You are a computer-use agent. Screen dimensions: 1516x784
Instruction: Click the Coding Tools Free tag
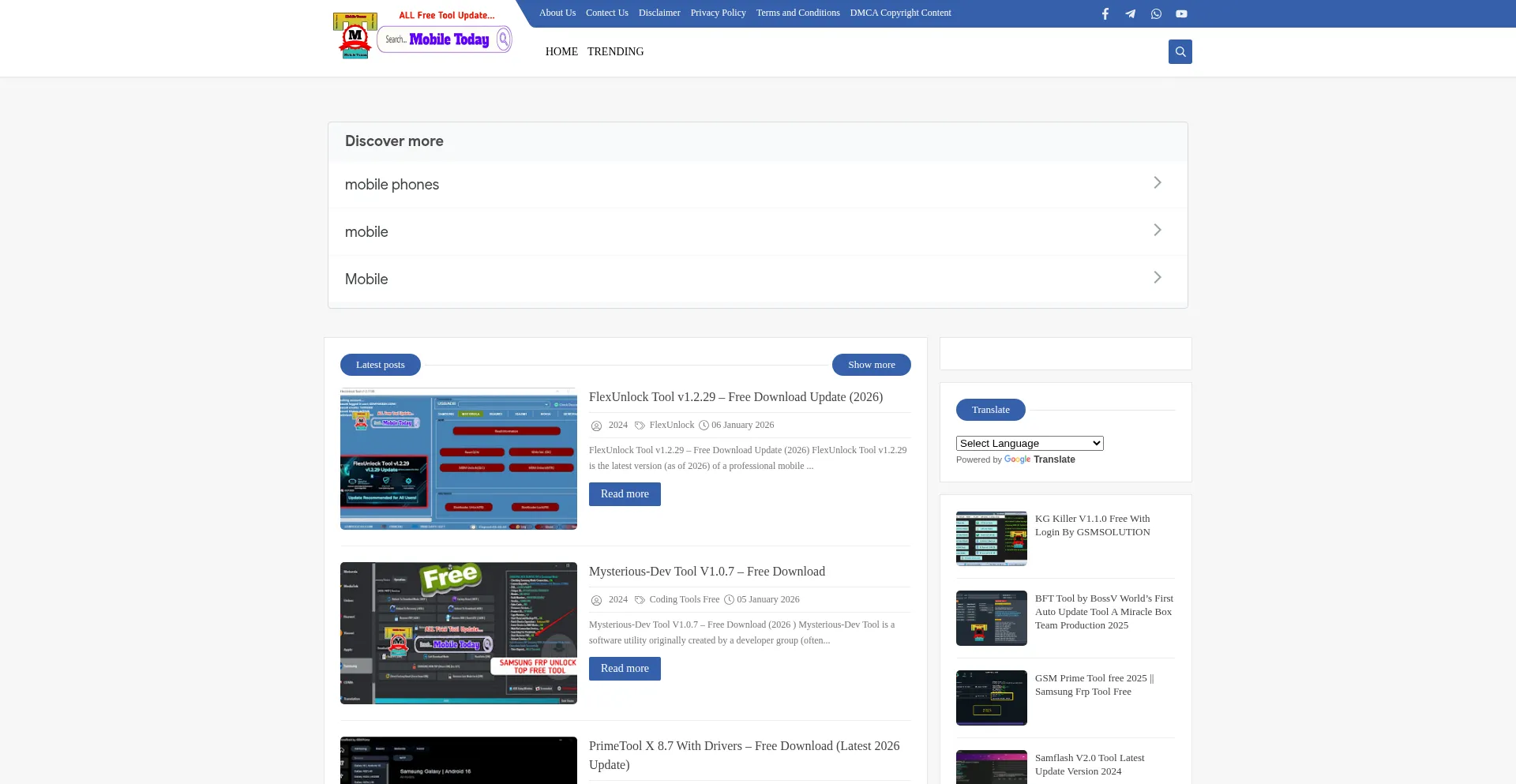684,599
